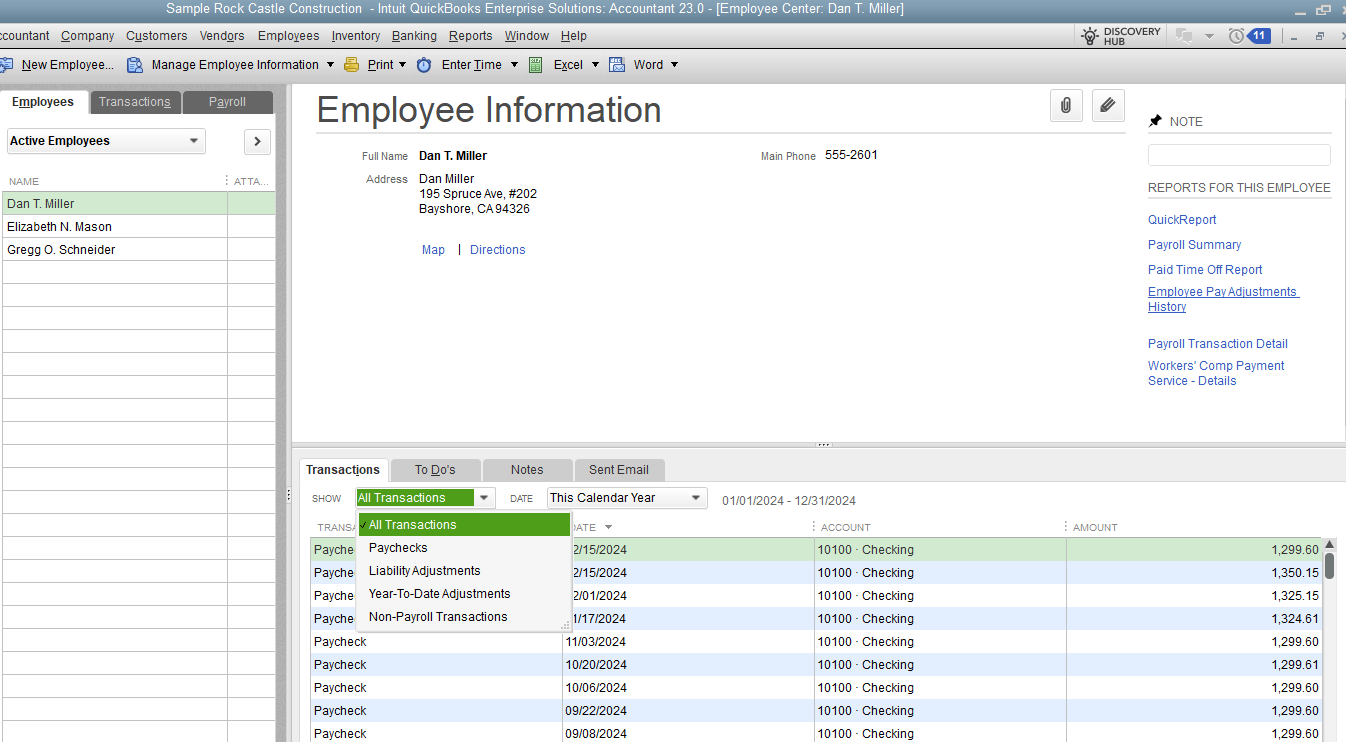Screen dimensions: 1346x742
Task: Open the Payroll Summary report link
Action: 1194,245
